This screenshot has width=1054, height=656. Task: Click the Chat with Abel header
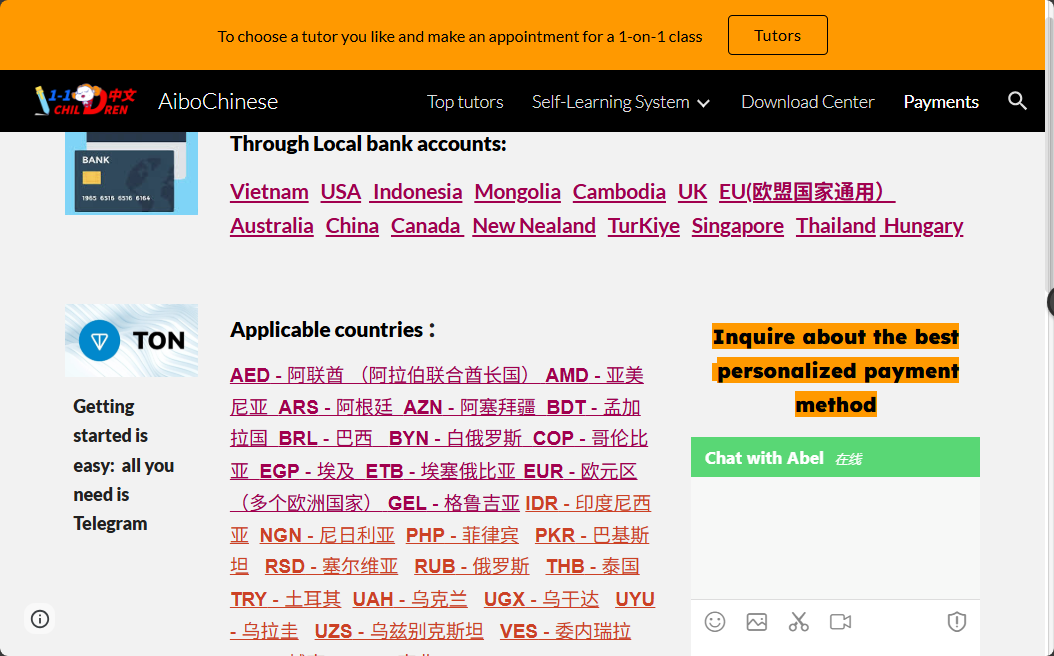tap(836, 458)
